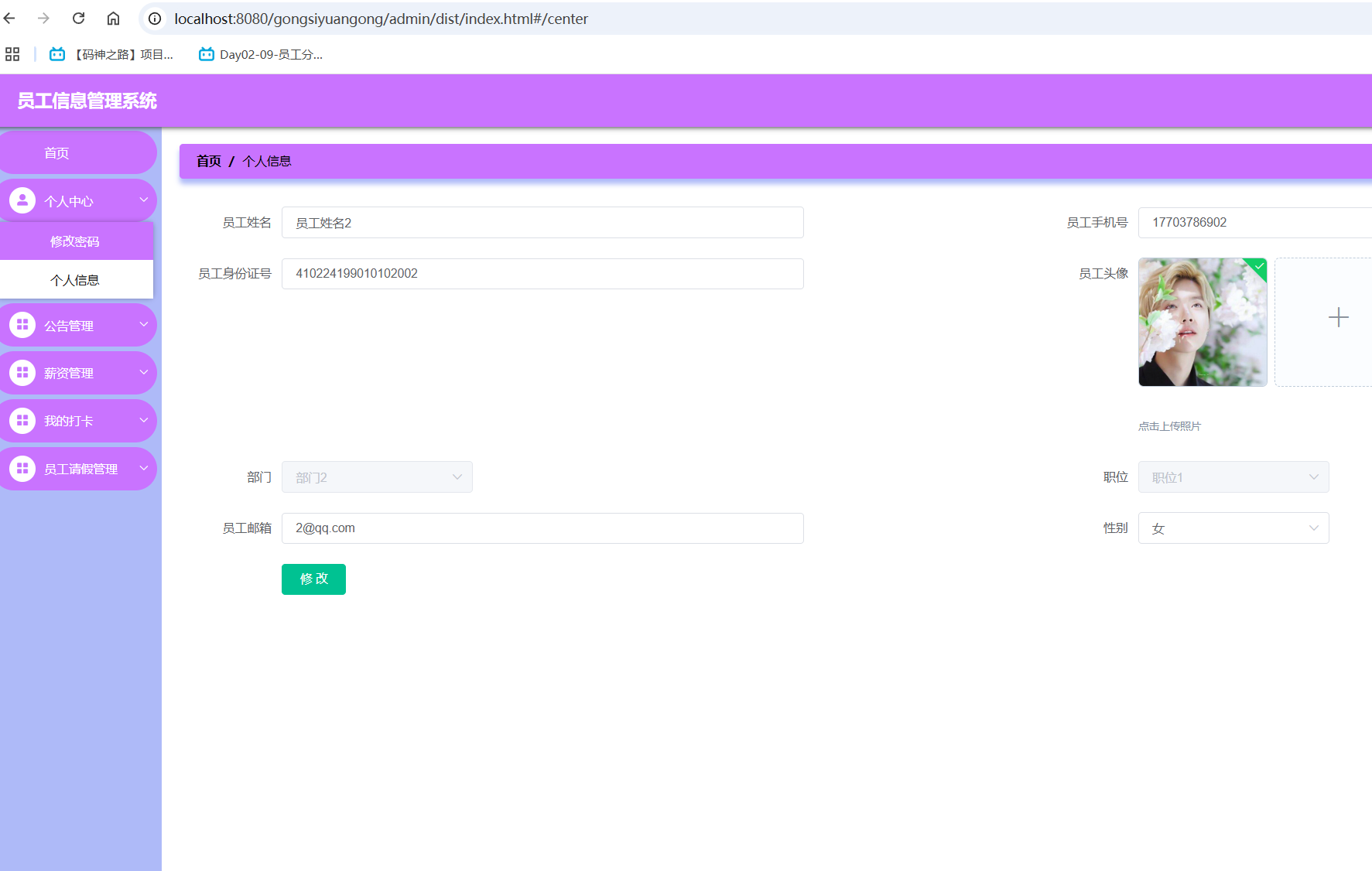The image size is (1372, 871).
Task: Click the 员工信息管理系统 title
Action: 87,101
